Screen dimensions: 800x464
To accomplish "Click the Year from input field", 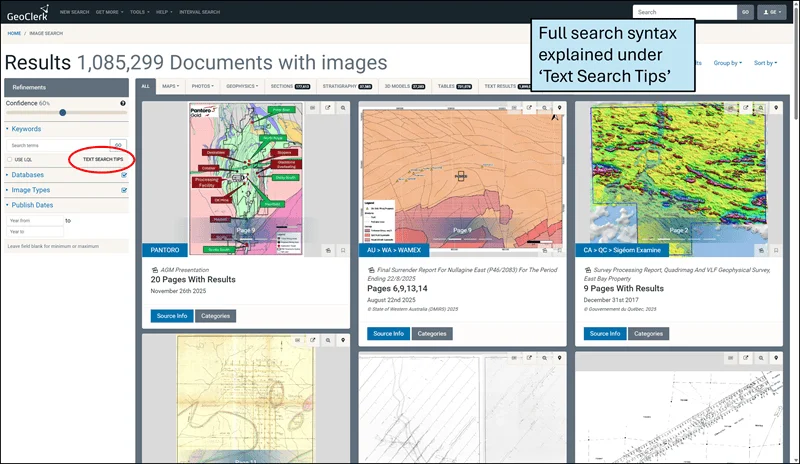I will pos(34,220).
